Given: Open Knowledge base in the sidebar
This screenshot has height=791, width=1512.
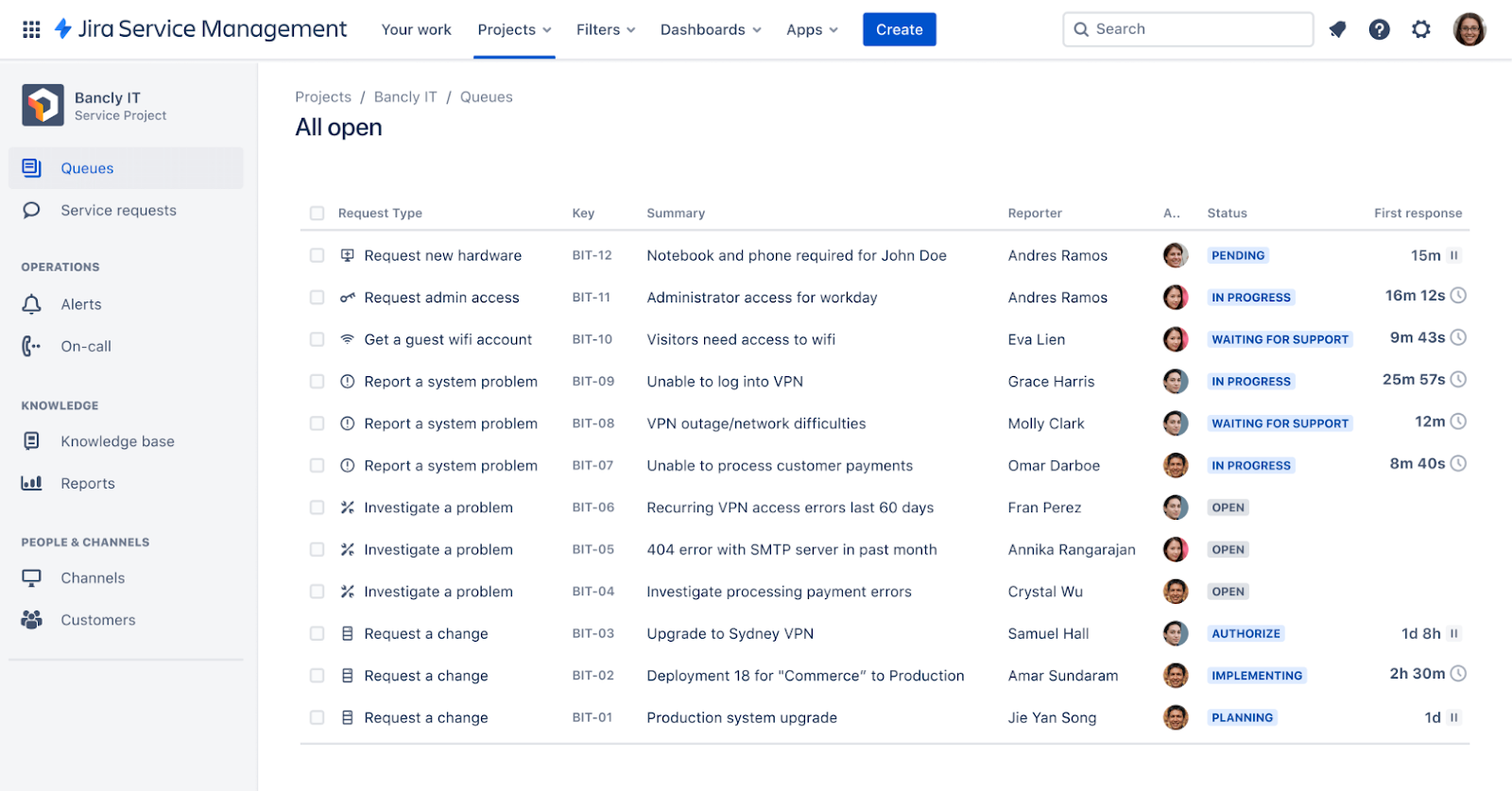Looking at the screenshot, I should (x=117, y=441).
